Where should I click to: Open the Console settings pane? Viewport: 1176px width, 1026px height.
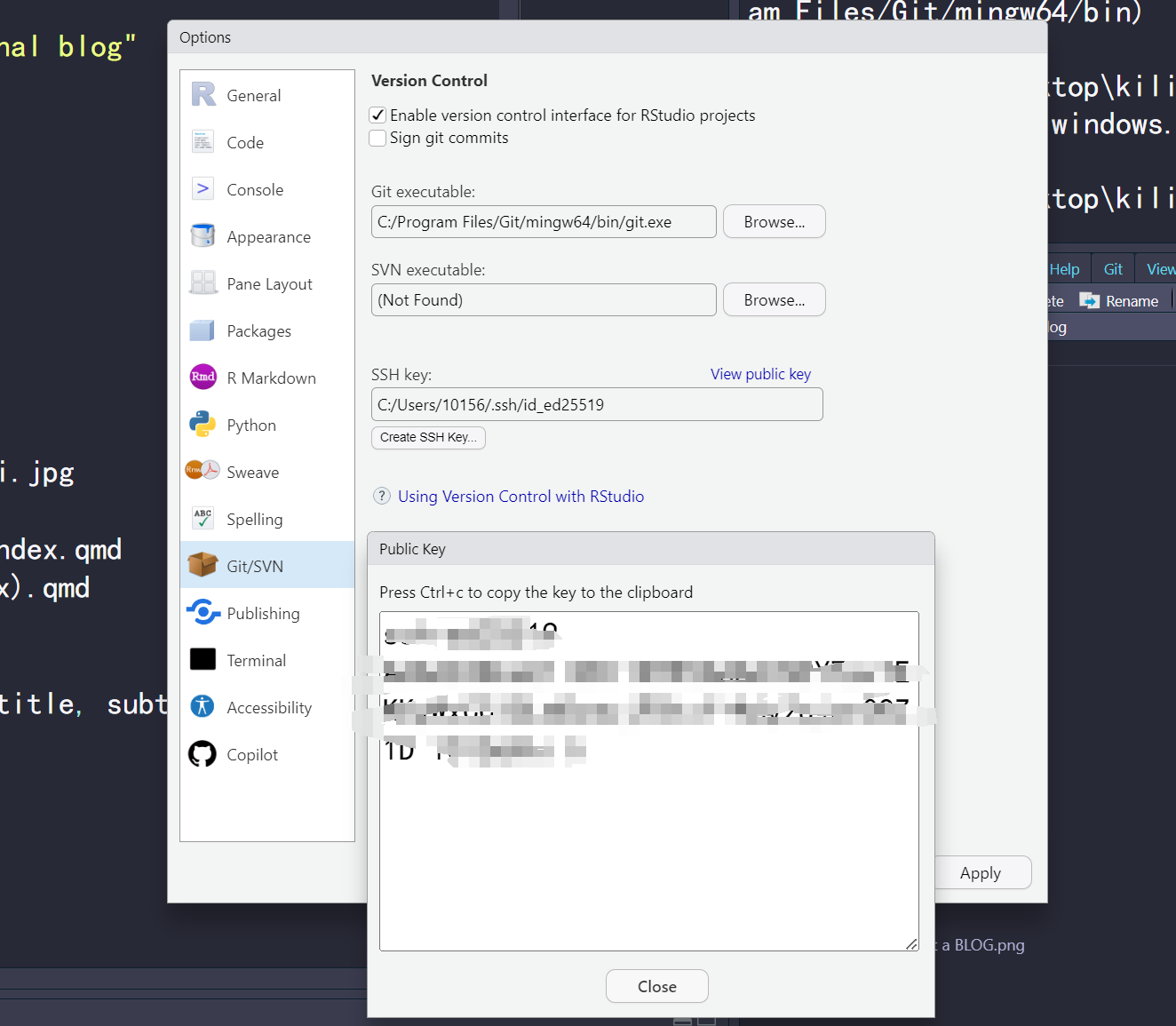(255, 189)
